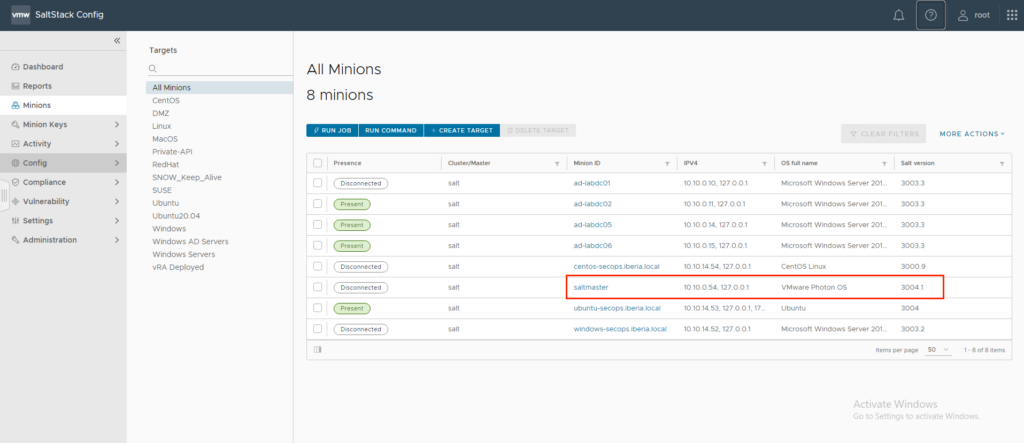This screenshot has width=1024, height=443.
Task: Select the Windows AD Servers target
Action: (190, 241)
